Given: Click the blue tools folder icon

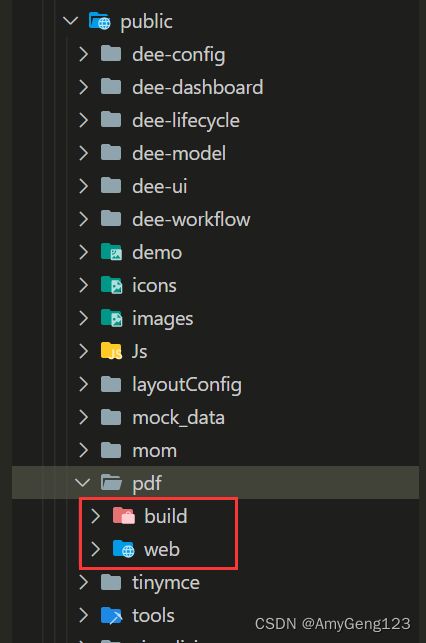Looking at the screenshot, I should tap(112, 615).
